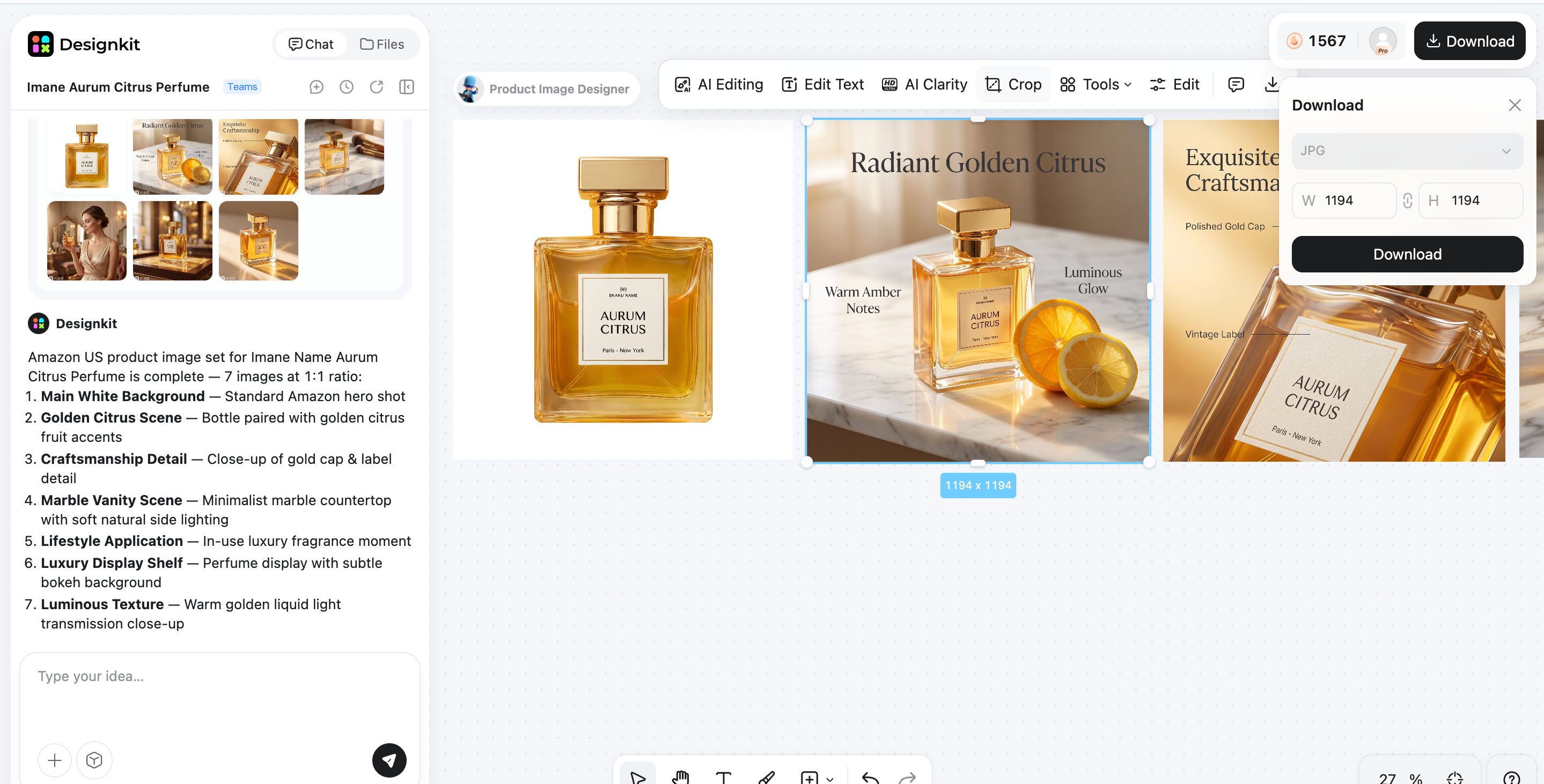Choose the hand pan tool
The height and width of the screenshot is (784, 1544).
[x=680, y=777]
